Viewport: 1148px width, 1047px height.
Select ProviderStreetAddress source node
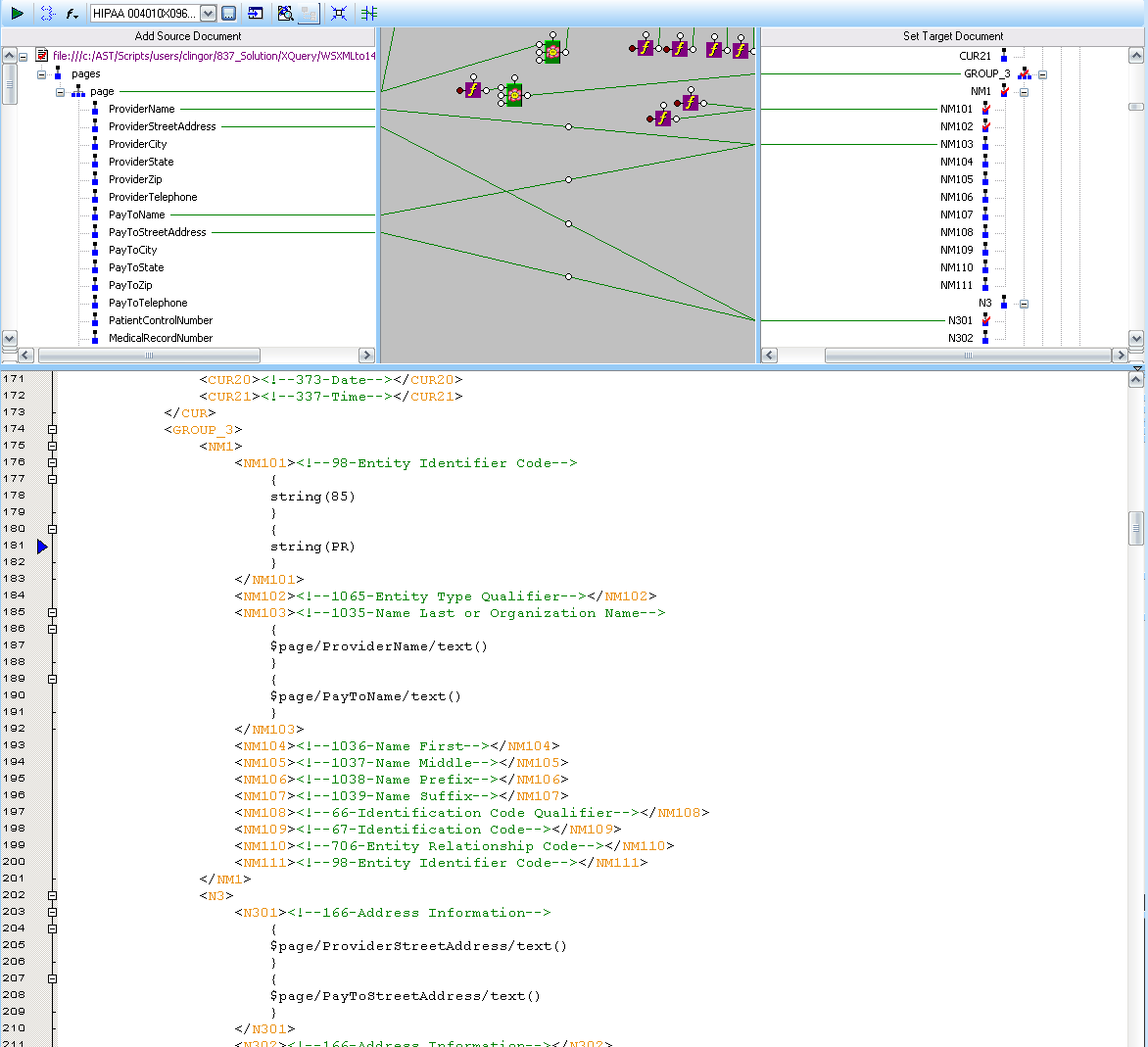[x=163, y=126]
